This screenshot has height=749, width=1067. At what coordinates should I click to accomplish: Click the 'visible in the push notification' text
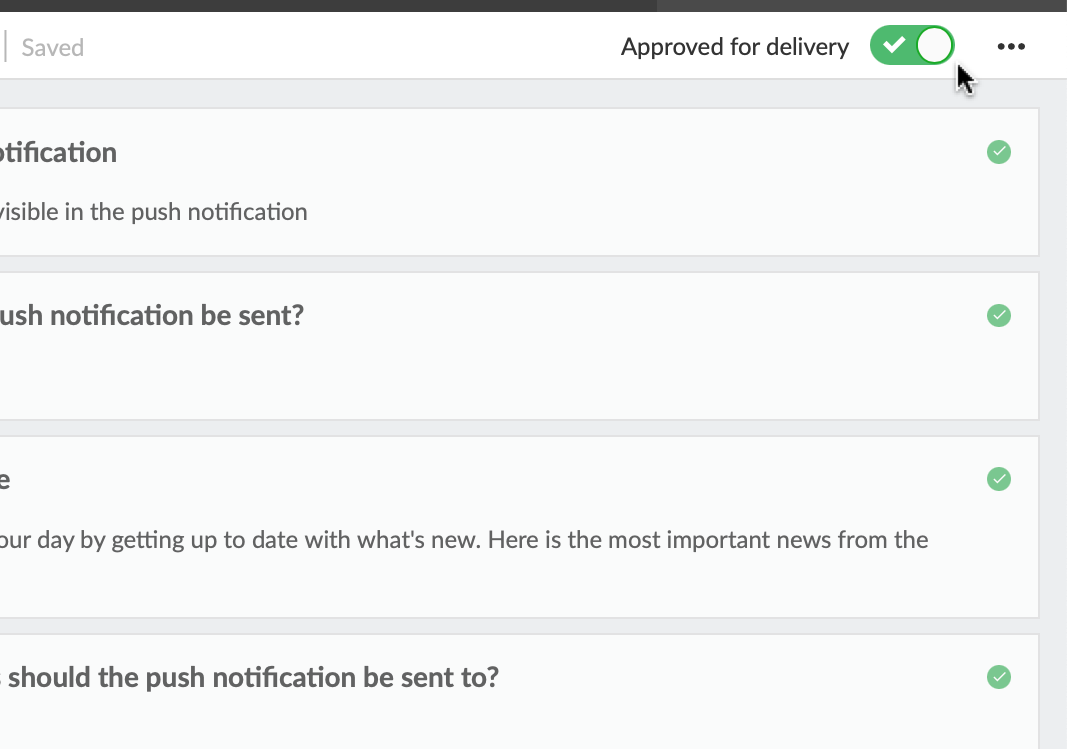pos(154,212)
